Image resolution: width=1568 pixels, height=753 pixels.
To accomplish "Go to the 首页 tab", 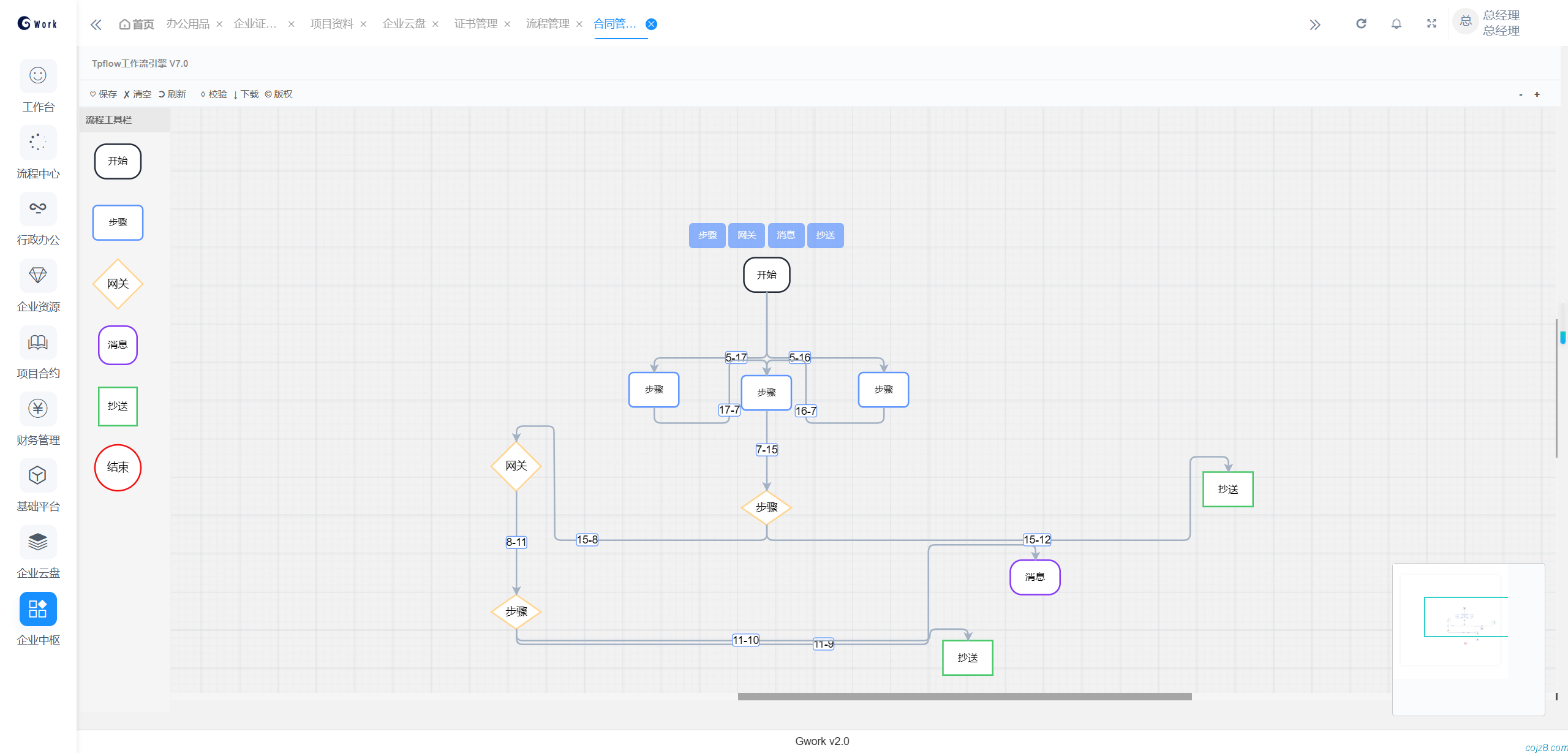I will tap(136, 24).
